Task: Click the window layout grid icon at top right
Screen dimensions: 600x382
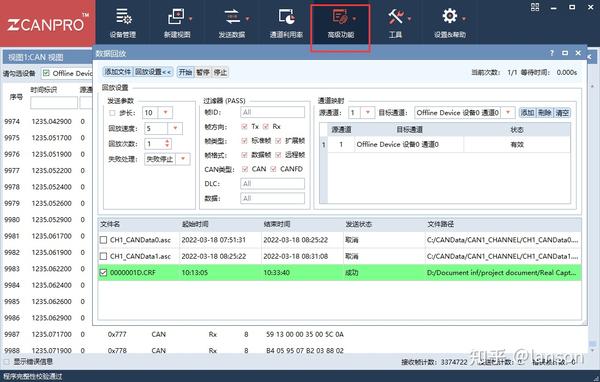Action: coord(535,7)
